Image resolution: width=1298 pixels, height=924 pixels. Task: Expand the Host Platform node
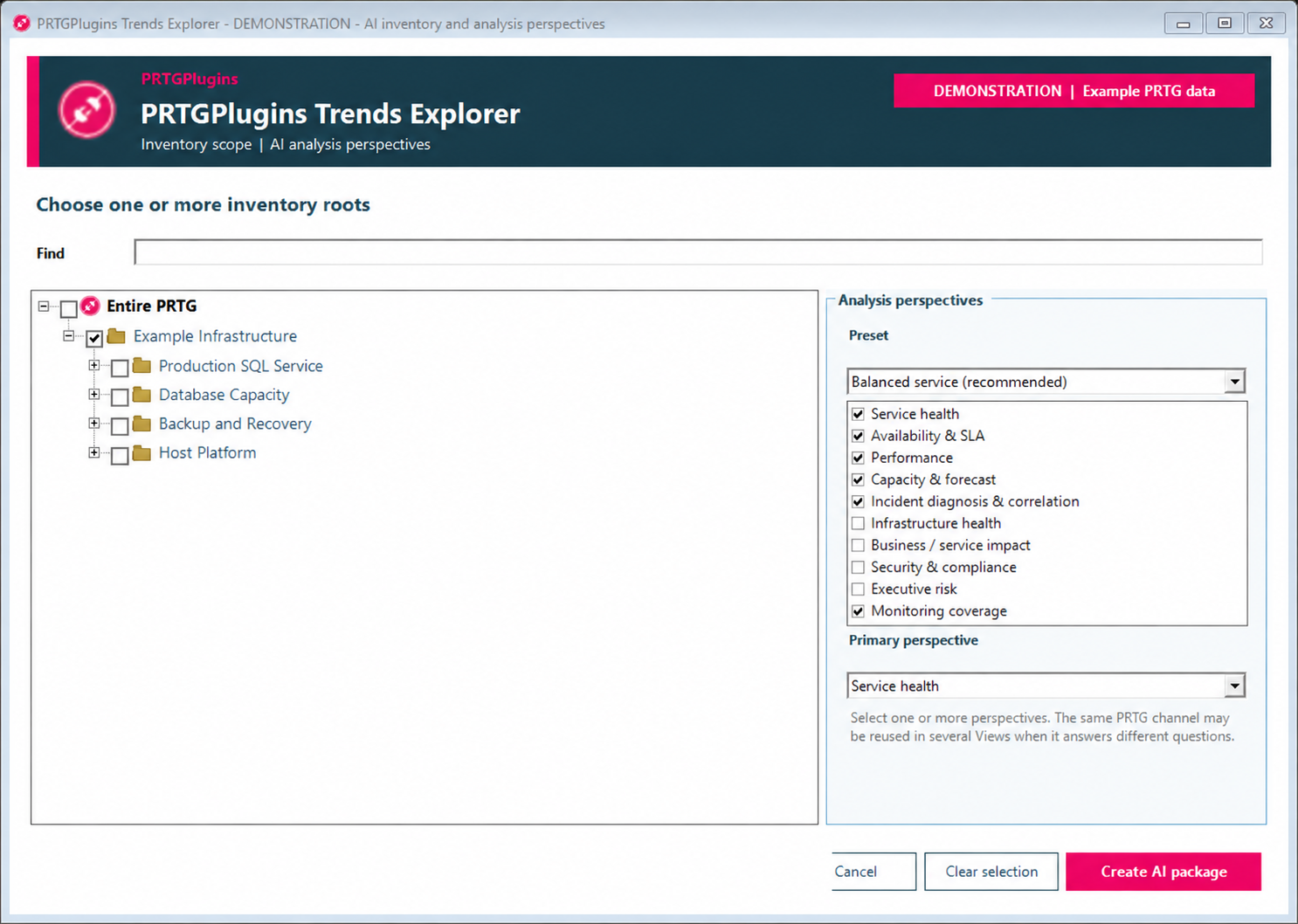[93, 452]
